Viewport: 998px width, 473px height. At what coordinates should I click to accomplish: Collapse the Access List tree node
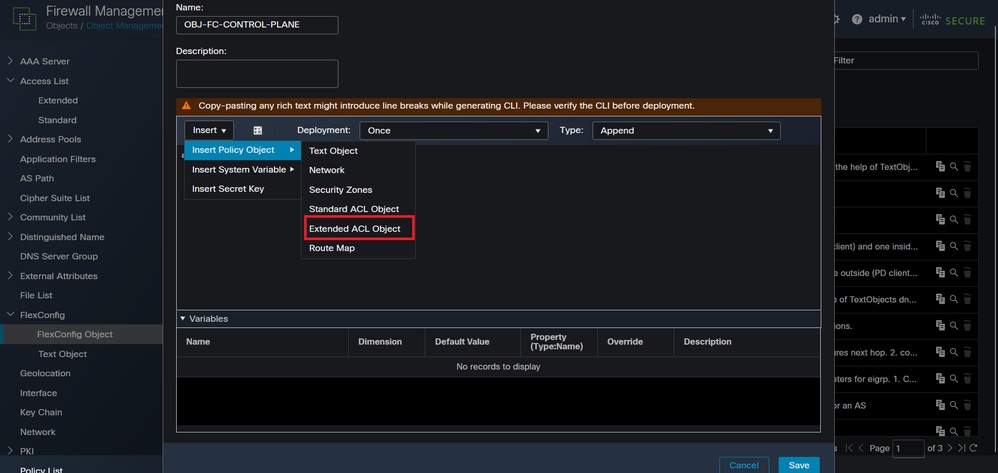(10, 81)
